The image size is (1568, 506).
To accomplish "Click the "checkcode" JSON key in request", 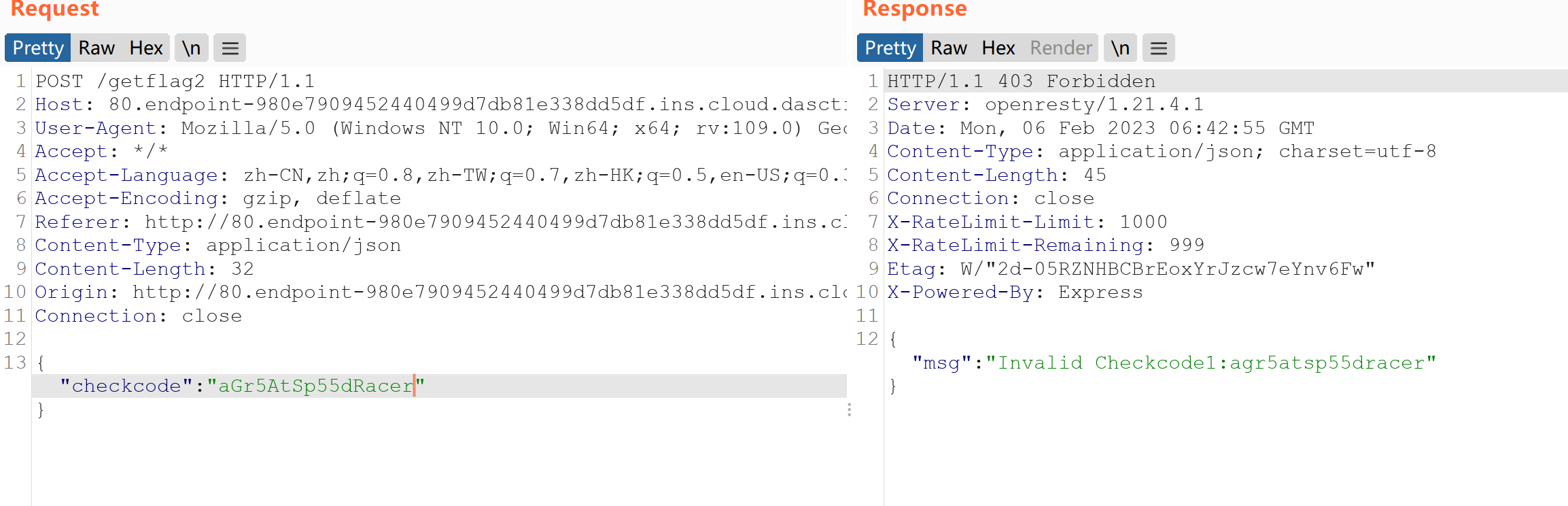I will 126,386.
